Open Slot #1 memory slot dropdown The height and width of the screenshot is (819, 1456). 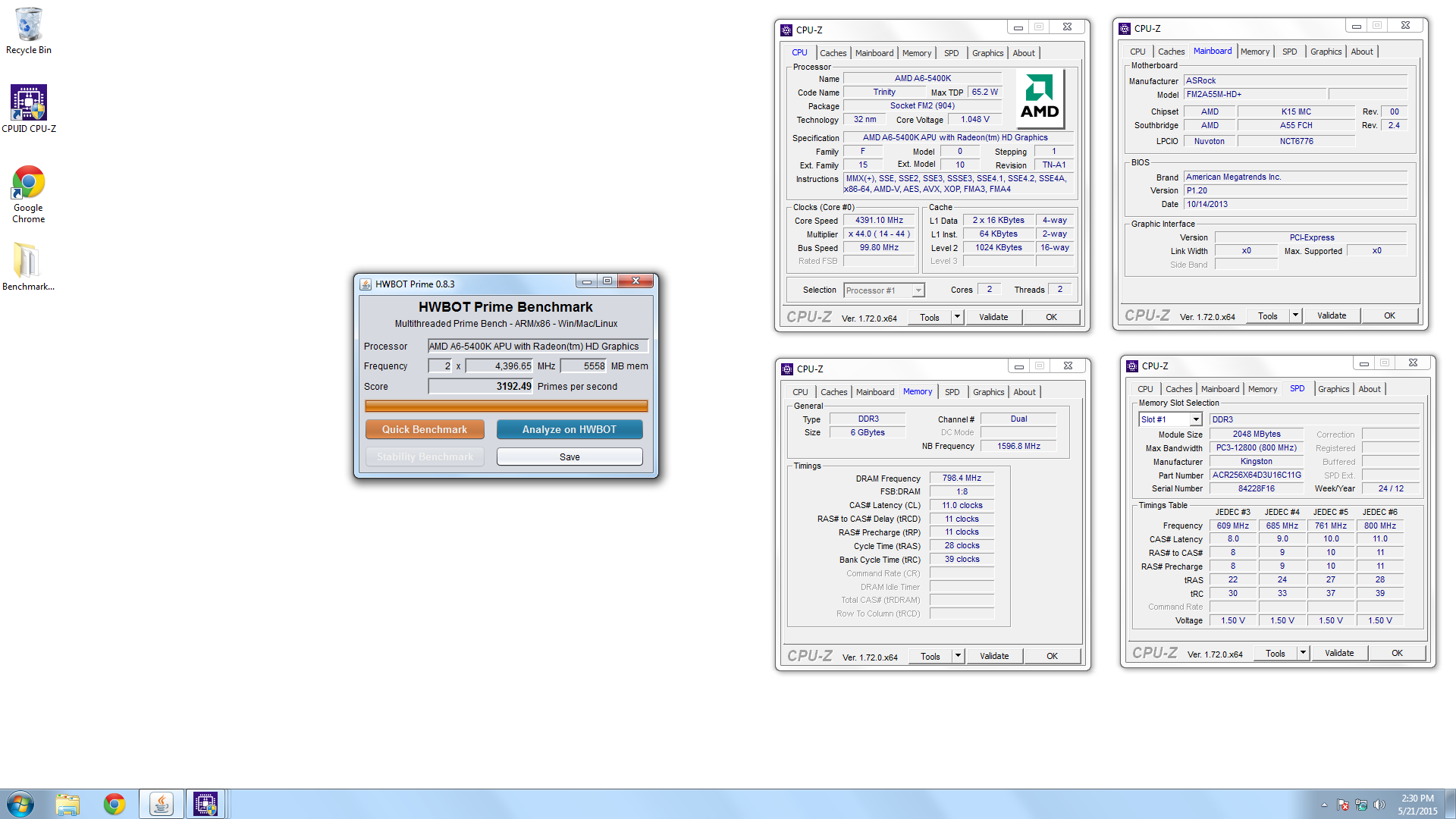click(x=1196, y=419)
